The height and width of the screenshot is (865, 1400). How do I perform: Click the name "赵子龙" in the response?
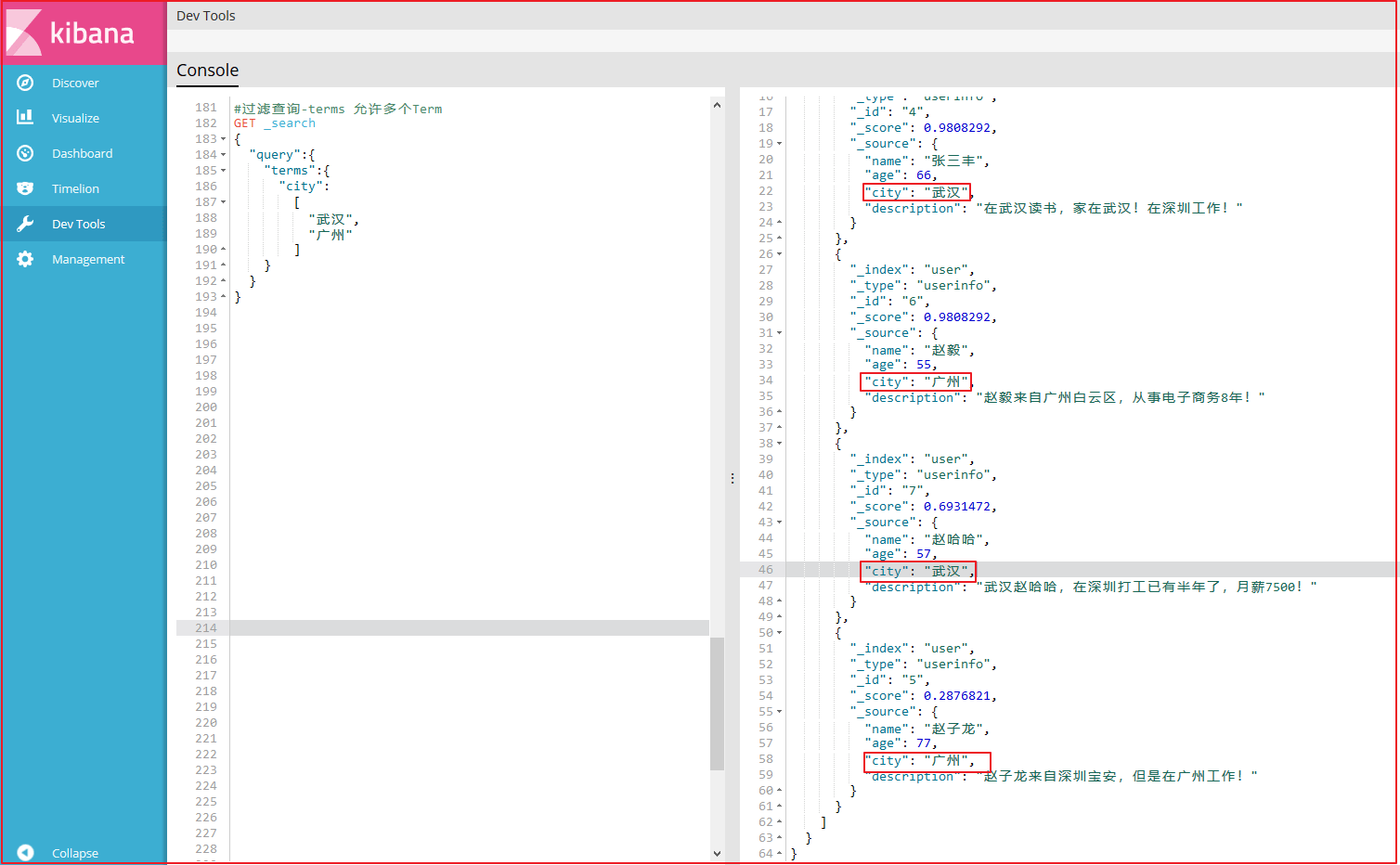coord(953,729)
